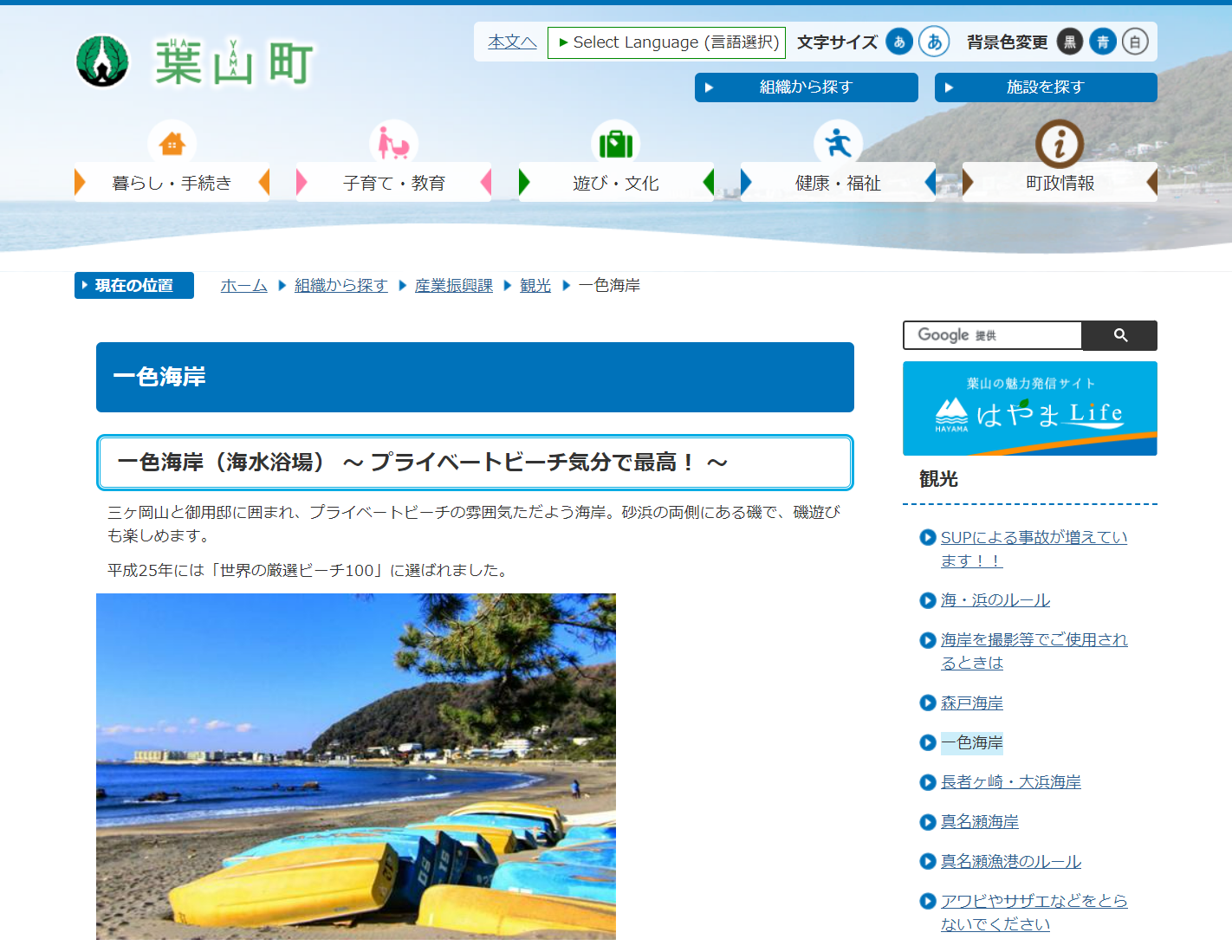Switch to the smaller text size option
This screenshot has width=1232, height=952.
pos(898,42)
